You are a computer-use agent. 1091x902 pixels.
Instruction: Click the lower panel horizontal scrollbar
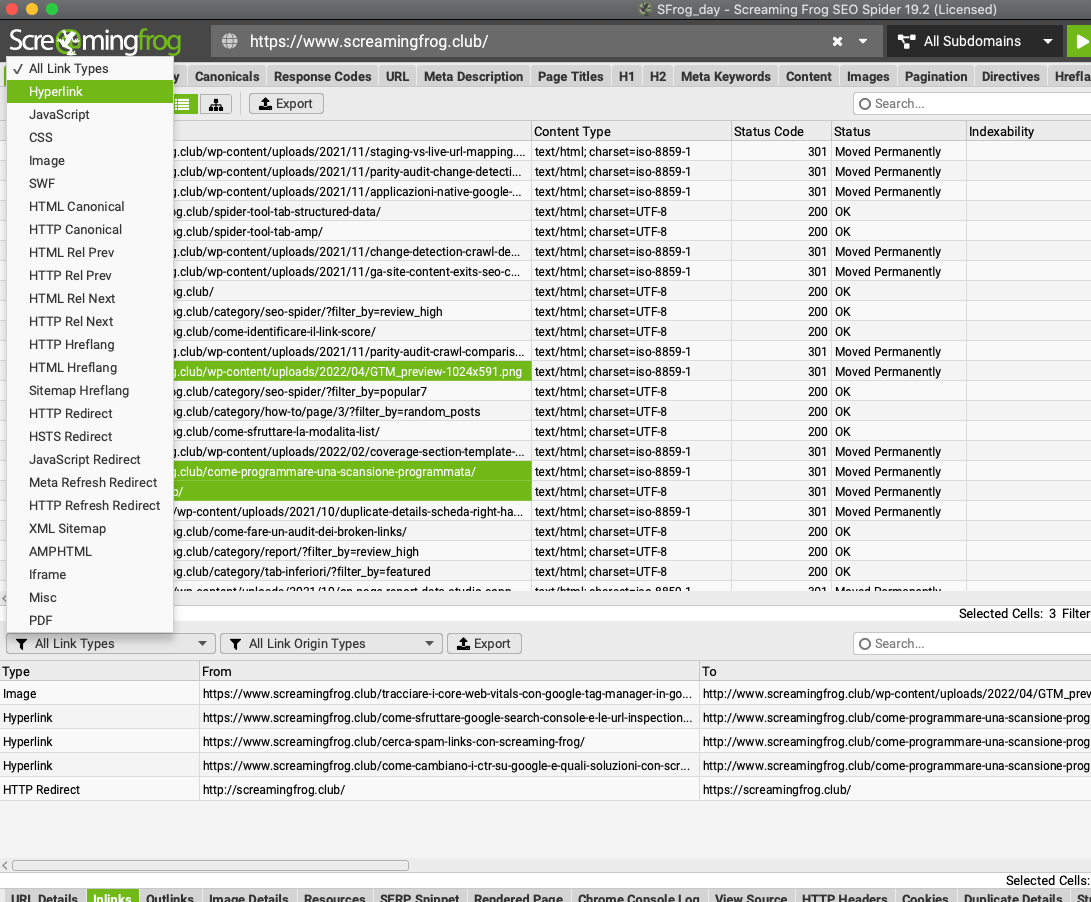point(210,865)
